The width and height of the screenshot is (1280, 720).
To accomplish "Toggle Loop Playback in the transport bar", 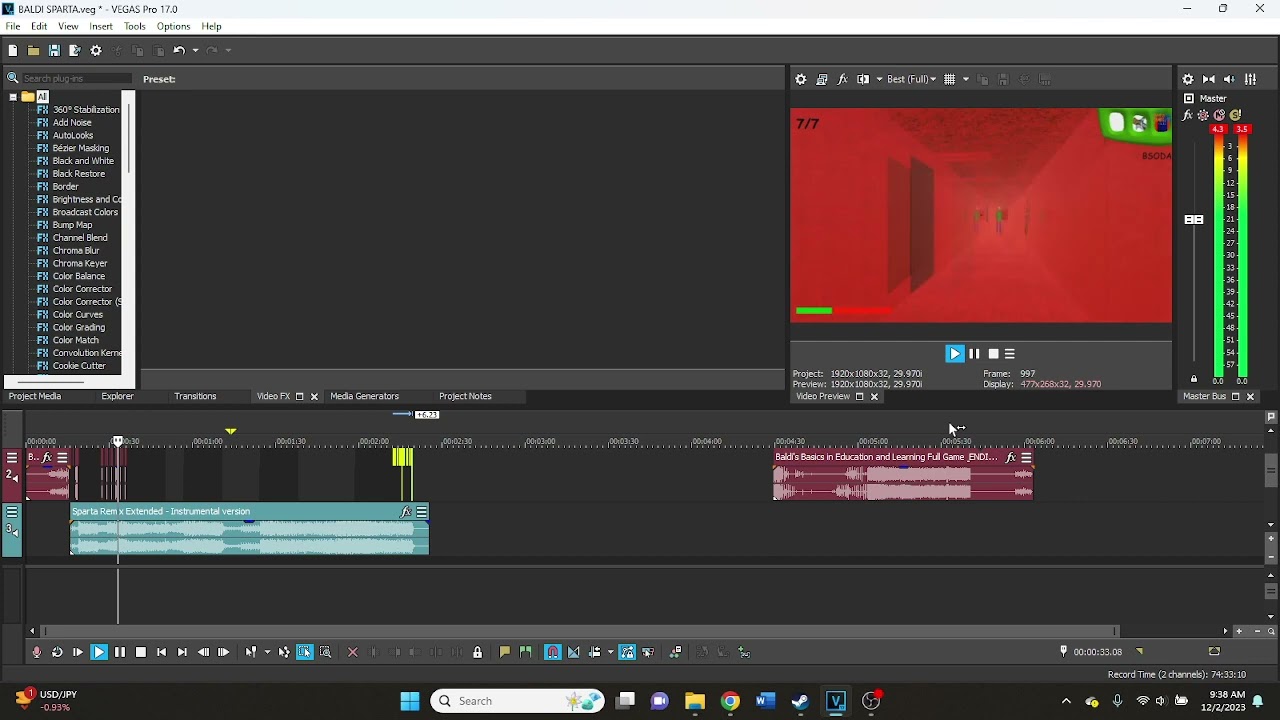I will (57, 652).
